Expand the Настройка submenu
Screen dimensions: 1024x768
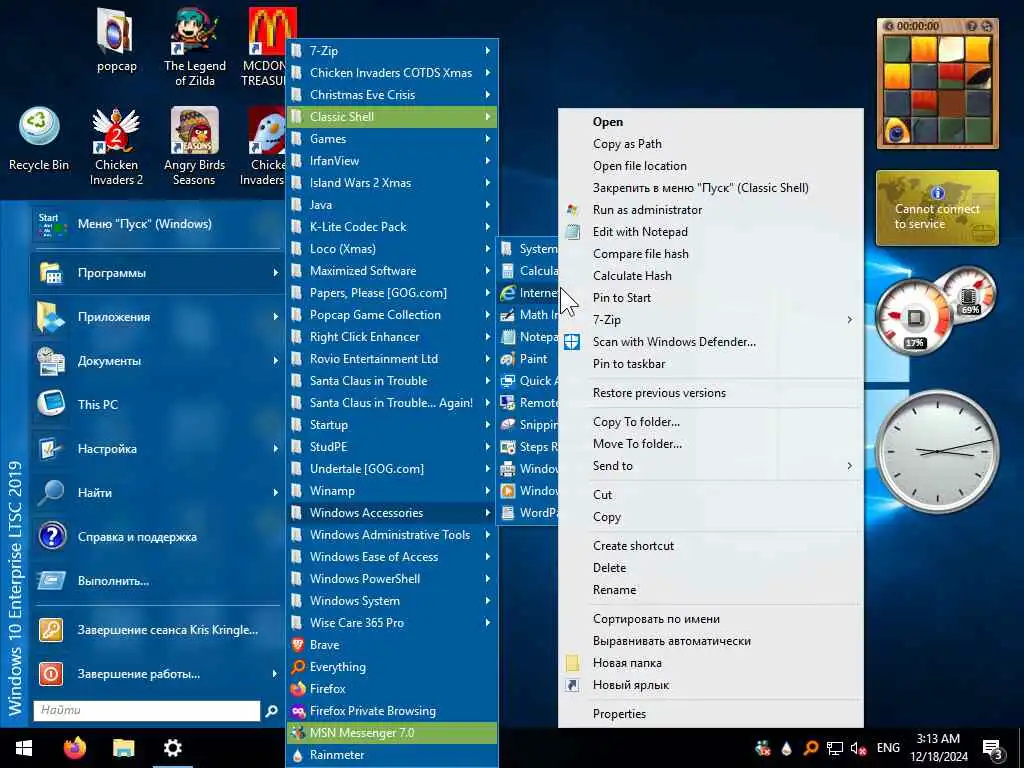point(155,449)
